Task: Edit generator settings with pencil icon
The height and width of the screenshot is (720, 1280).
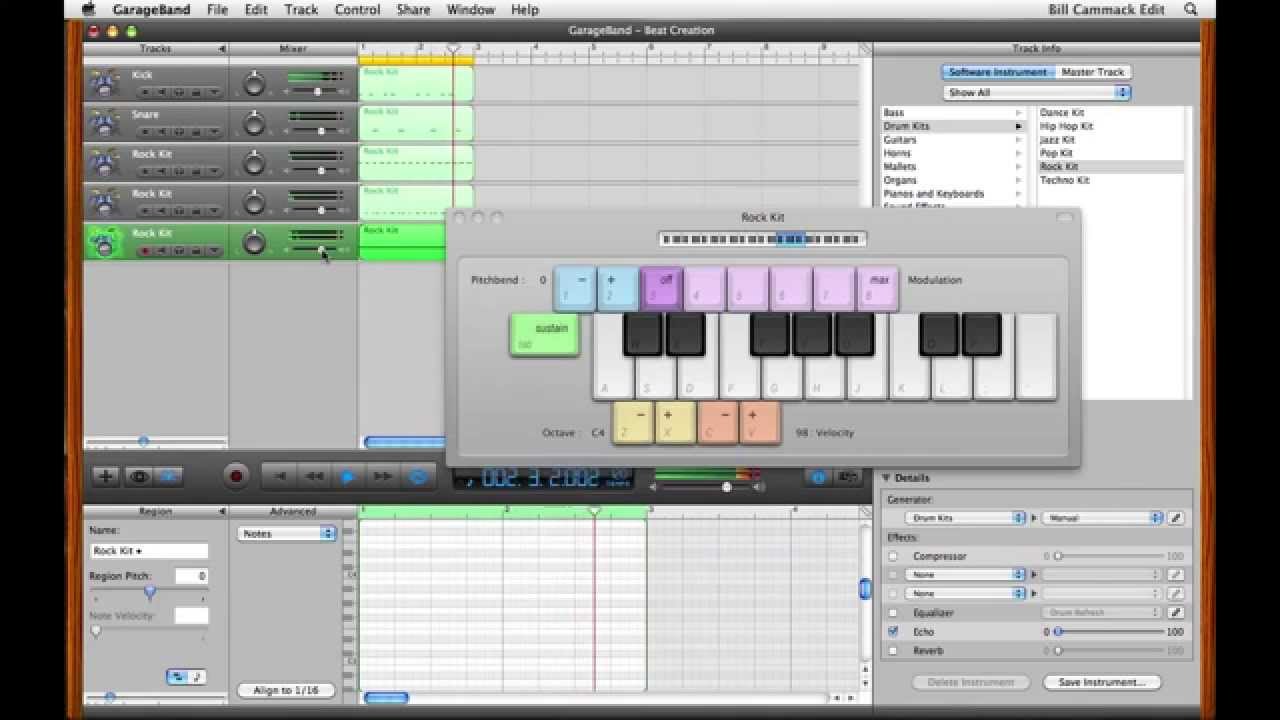Action: (x=1176, y=518)
